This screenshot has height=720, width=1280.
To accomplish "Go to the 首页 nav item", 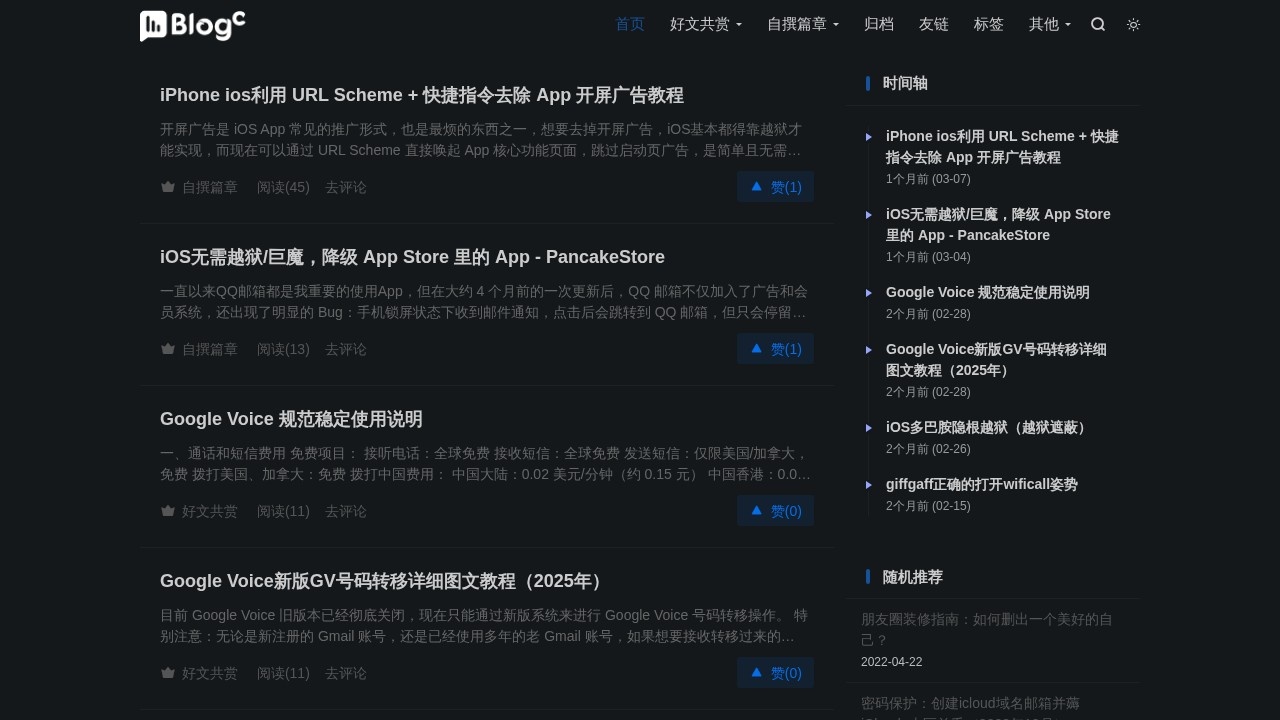I will (x=630, y=24).
